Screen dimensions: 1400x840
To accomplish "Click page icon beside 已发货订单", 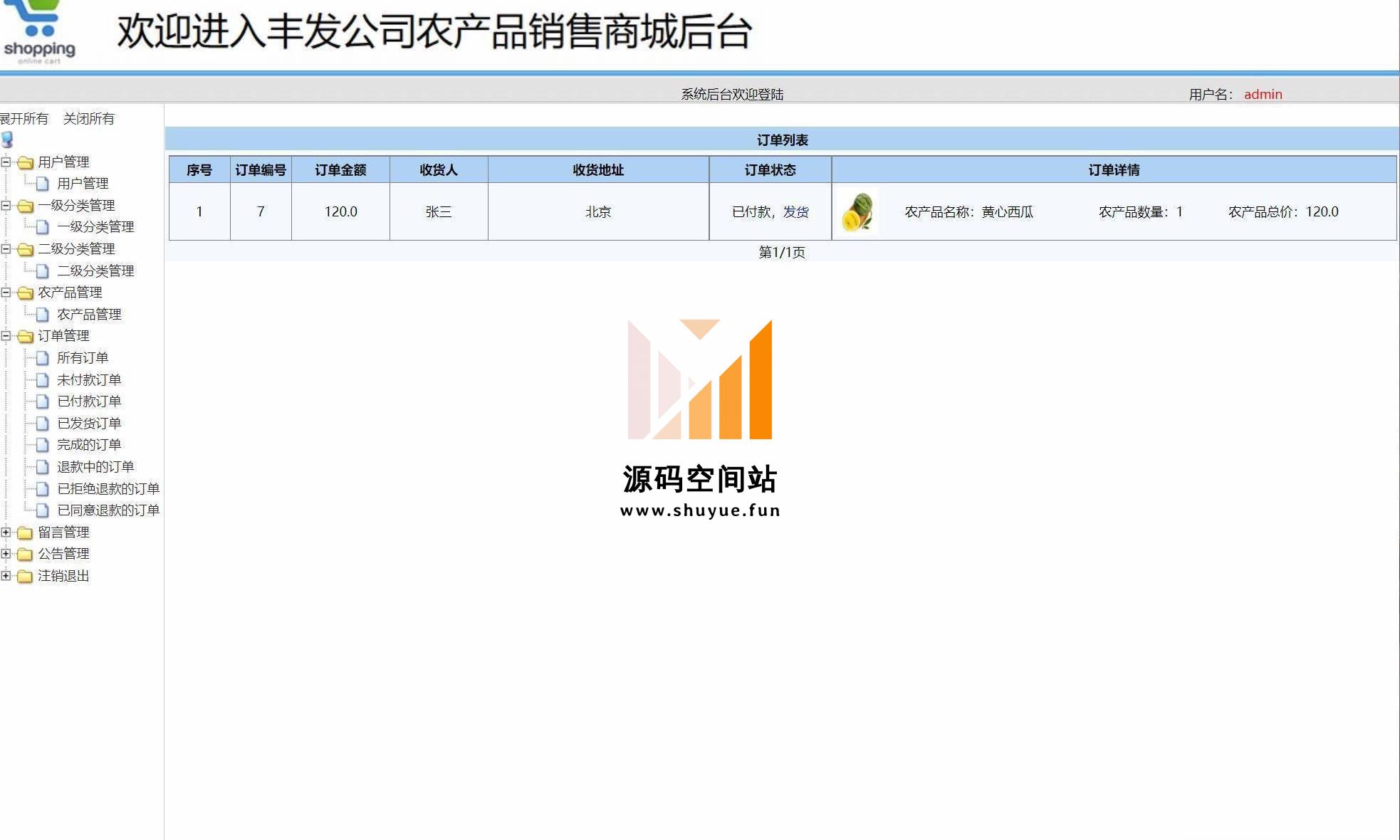I will pyautogui.click(x=43, y=424).
